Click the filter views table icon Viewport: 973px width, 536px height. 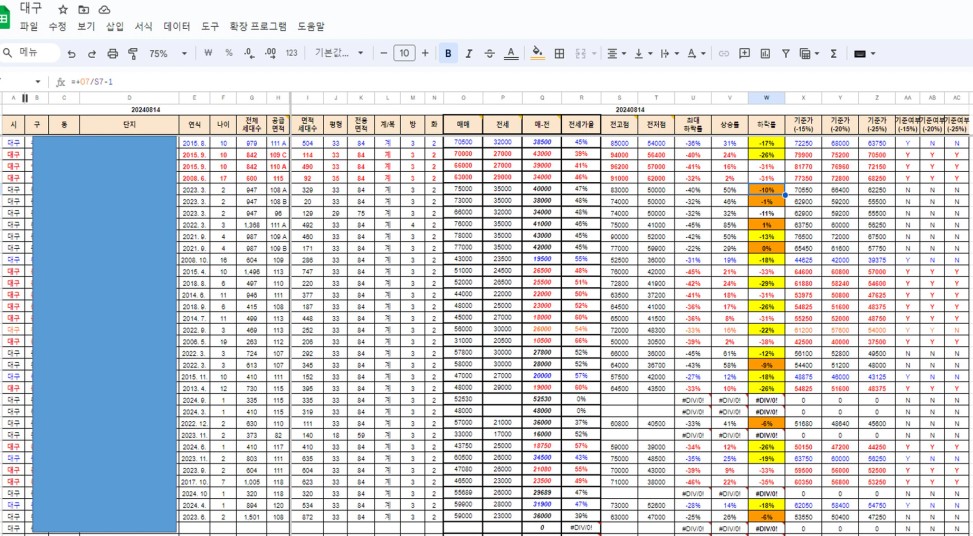point(805,53)
